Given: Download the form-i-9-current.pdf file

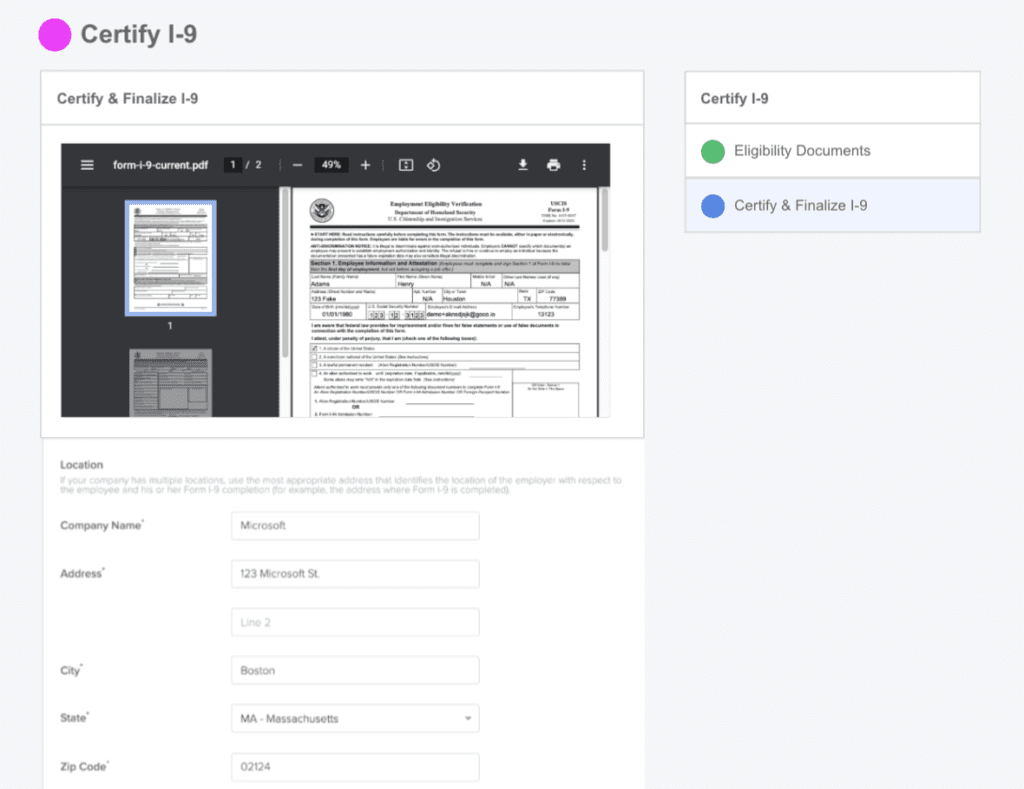Looking at the screenshot, I should click(523, 165).
